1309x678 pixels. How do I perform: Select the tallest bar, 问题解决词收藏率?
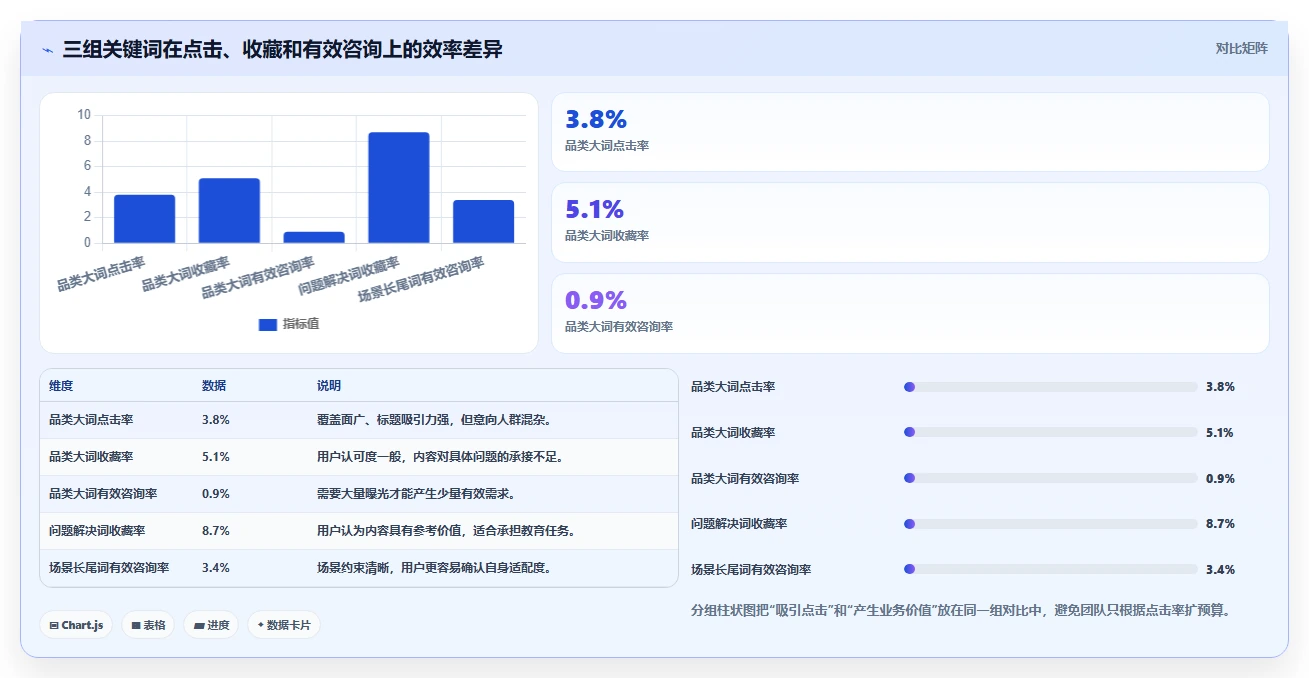click(399, 187)
